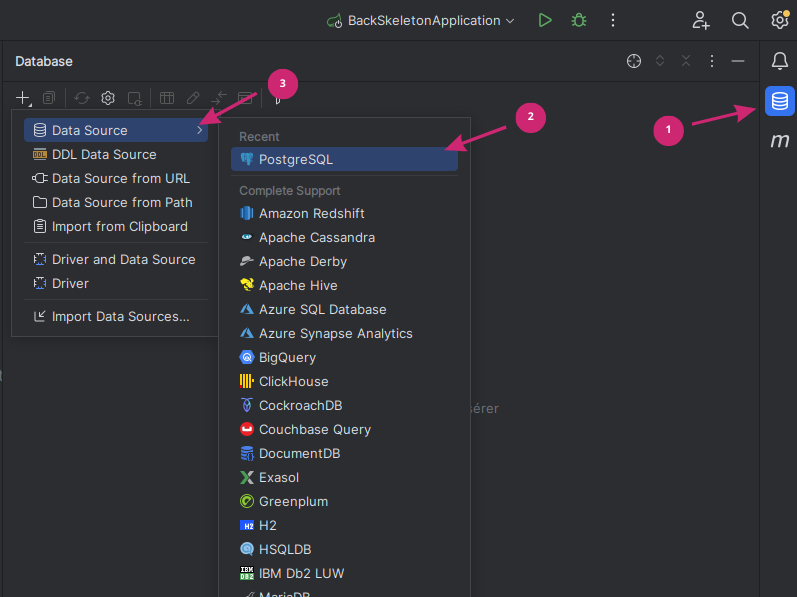Click the Code With Me add-user icon
Image resolution: width=797 pixels, height=597 pixels.
[700, 20]
